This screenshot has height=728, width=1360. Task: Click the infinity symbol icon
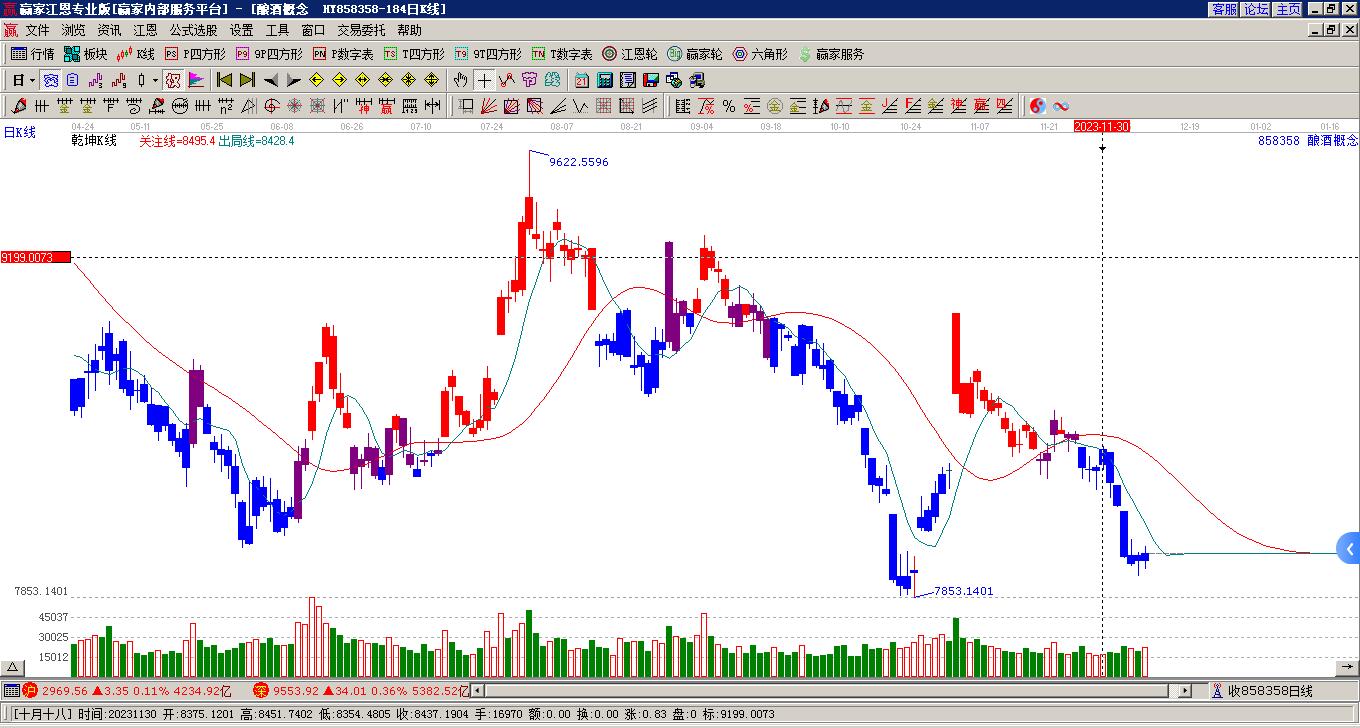1061,106
